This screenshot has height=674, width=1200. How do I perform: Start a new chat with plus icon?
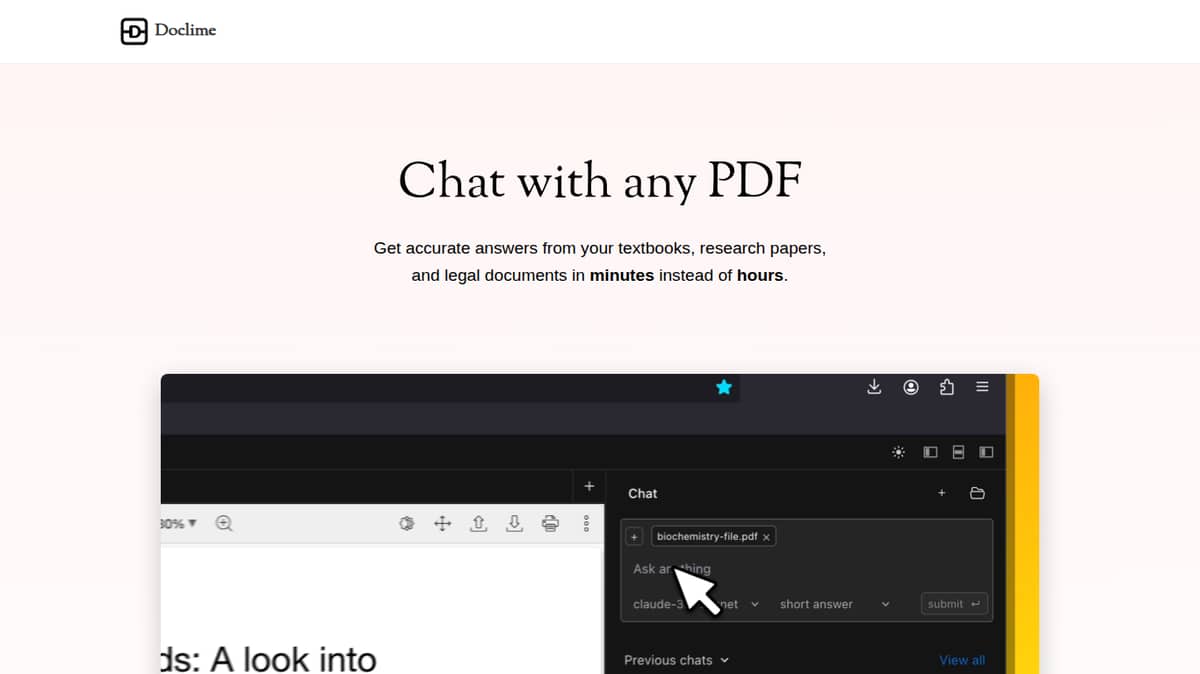(x=941, y=493)
